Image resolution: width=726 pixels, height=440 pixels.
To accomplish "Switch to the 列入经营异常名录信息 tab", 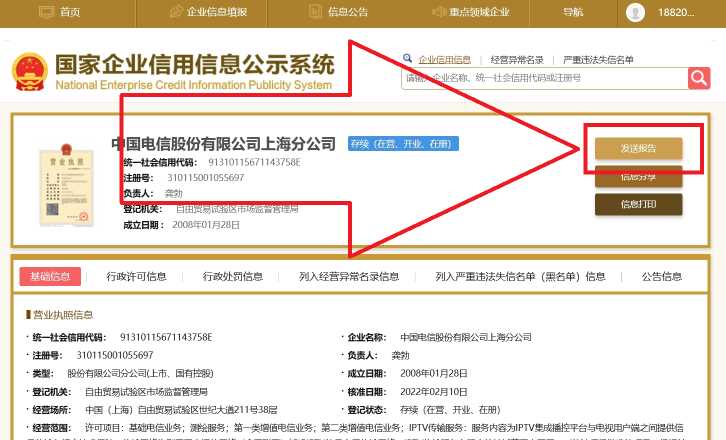I will coord(349,277).
